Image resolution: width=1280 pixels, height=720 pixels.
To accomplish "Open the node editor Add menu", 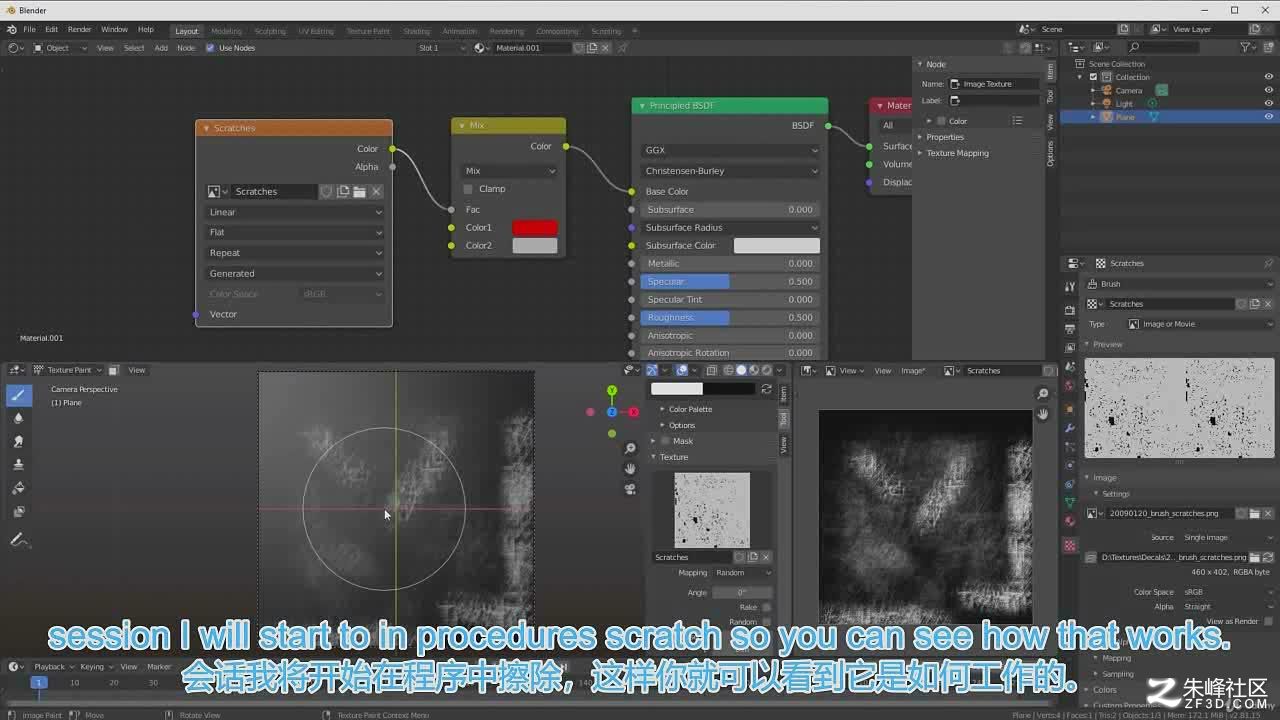I will [x=160, y=48].
